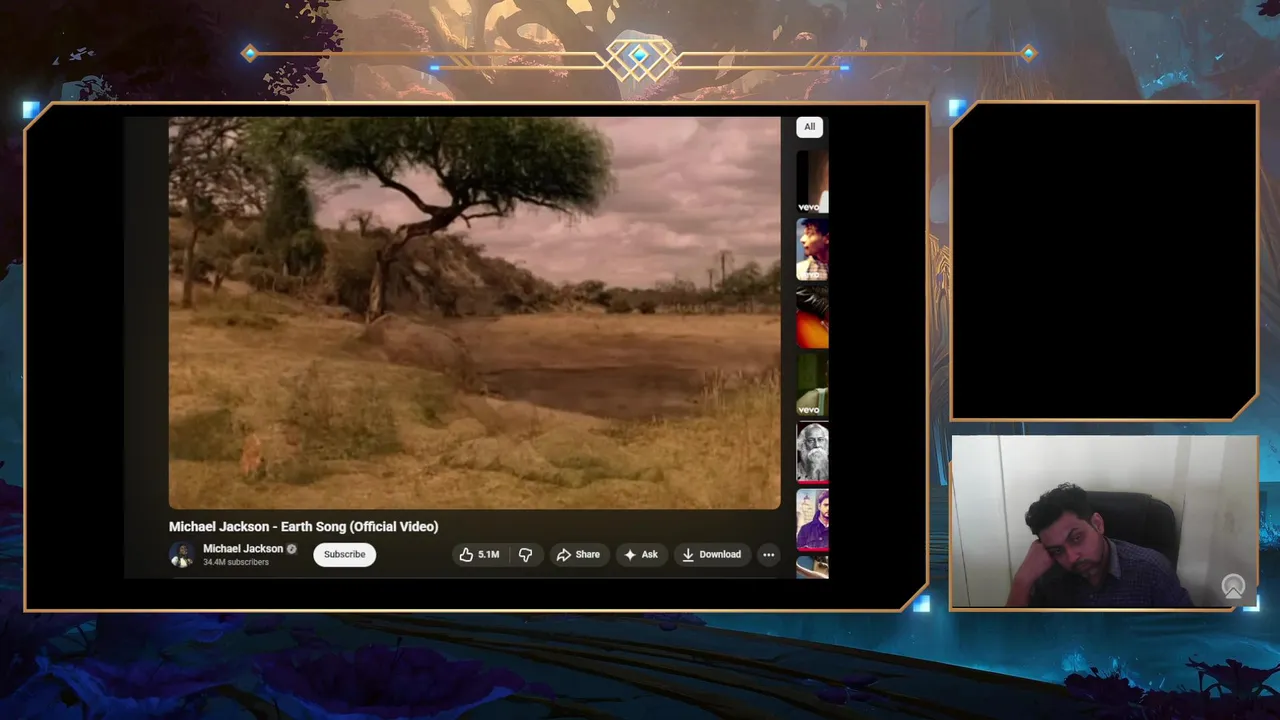
Task: Open the Michael Jackson channel name link
Action: [243, 548]
